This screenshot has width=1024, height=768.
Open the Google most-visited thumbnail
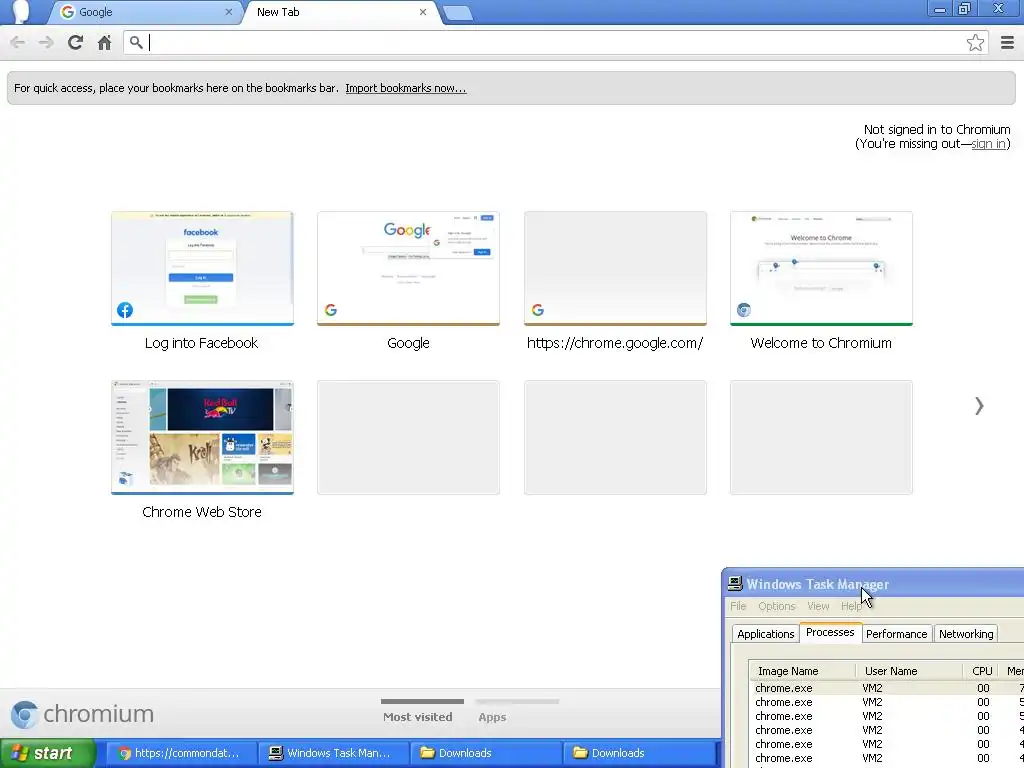click(x=408, y=268)
